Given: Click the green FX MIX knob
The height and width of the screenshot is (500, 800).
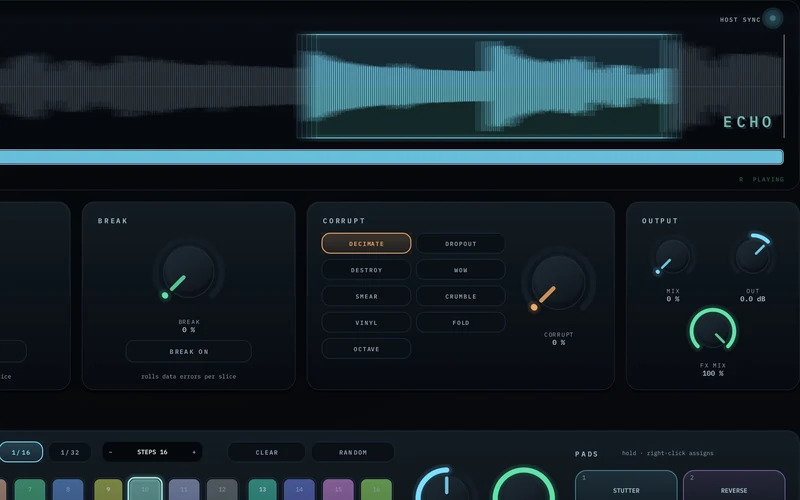Looking at the screenshot, I should point(713,332).
